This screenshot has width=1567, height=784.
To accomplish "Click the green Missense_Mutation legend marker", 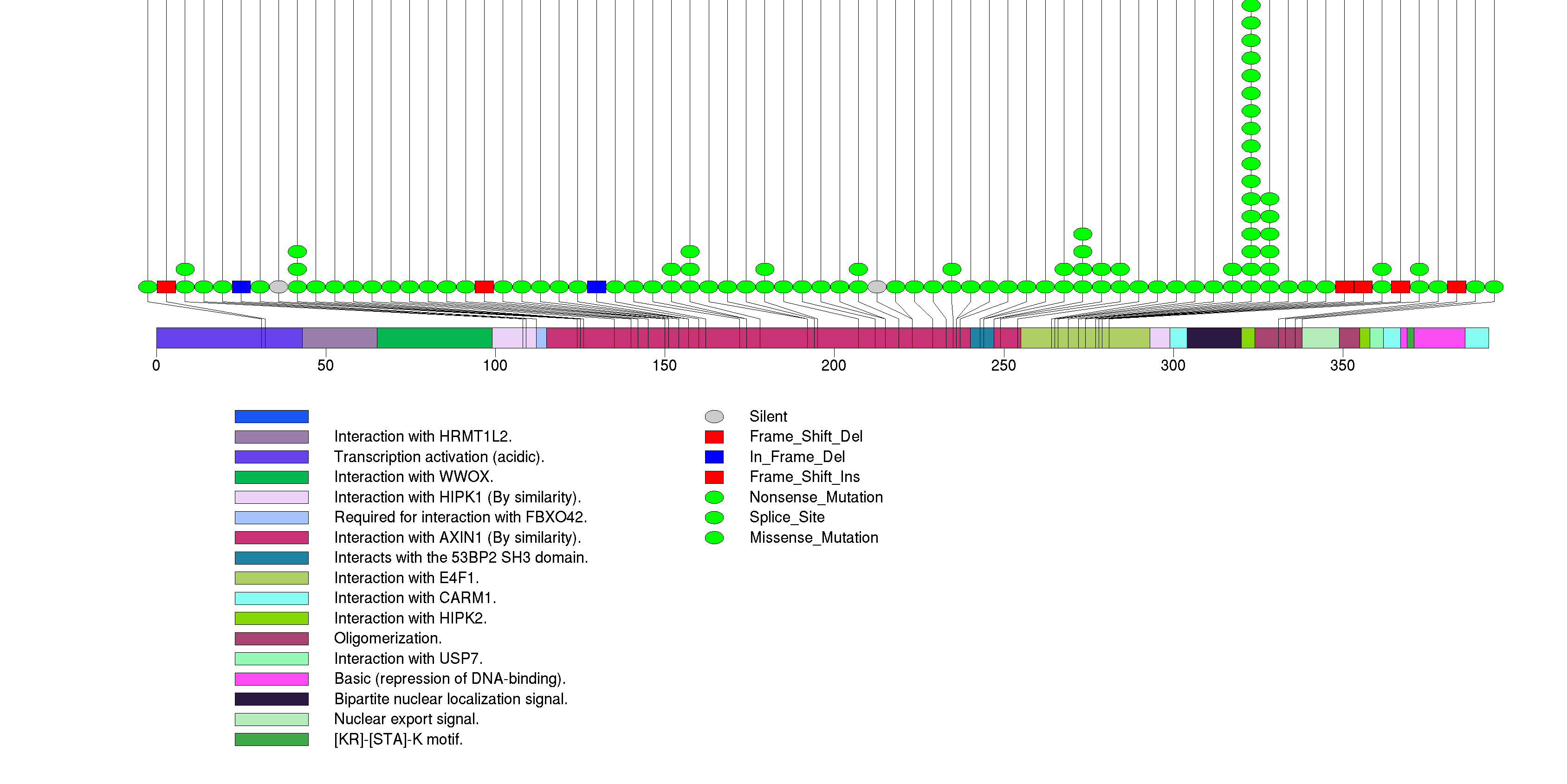I will click(x=713, y=537).
